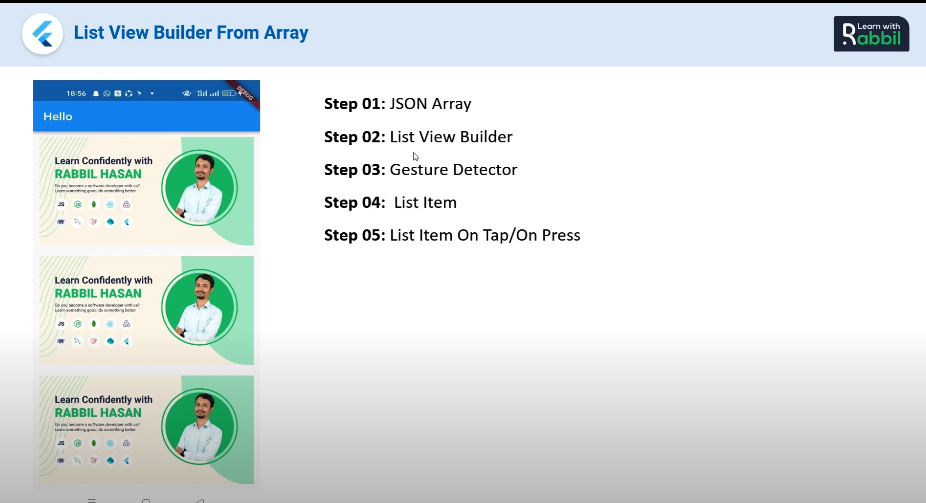Image resolution: width=926 pixels, height=503 pixels.
Task: Tap the Android recent apps navigation icon
Action: pos(92,499)
